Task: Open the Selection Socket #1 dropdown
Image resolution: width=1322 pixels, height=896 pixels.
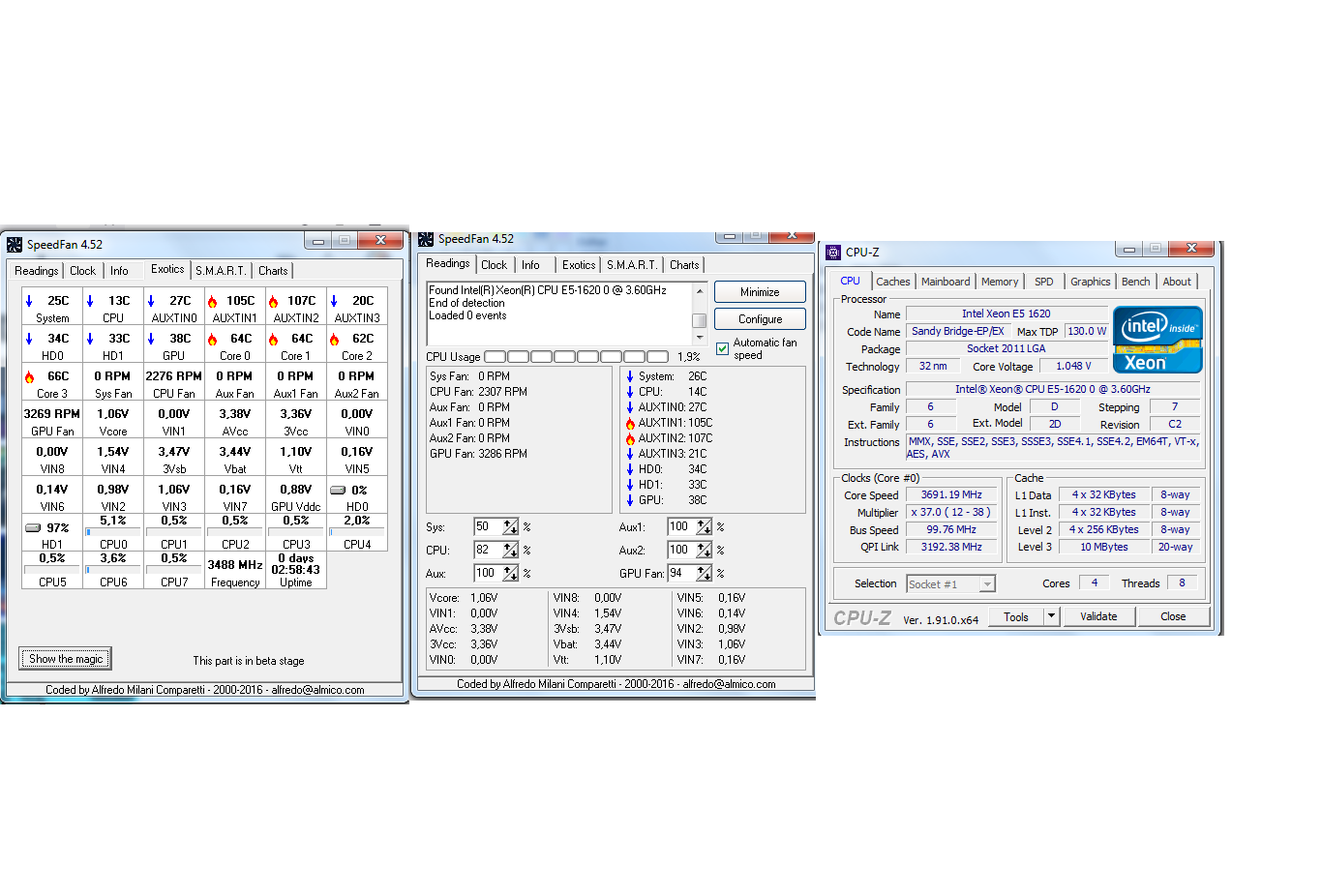Action: pos(987,583)
